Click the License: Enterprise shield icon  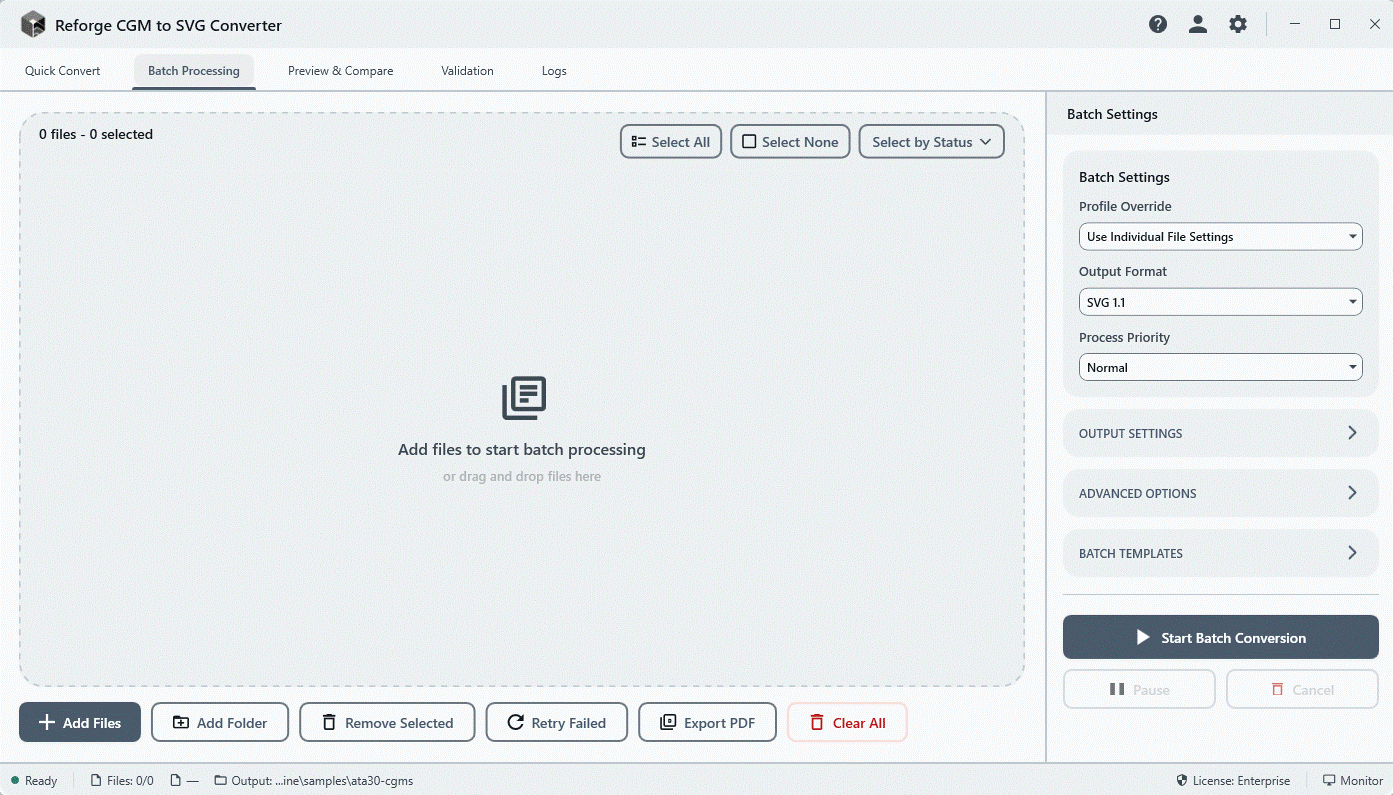coord(1181,780)
